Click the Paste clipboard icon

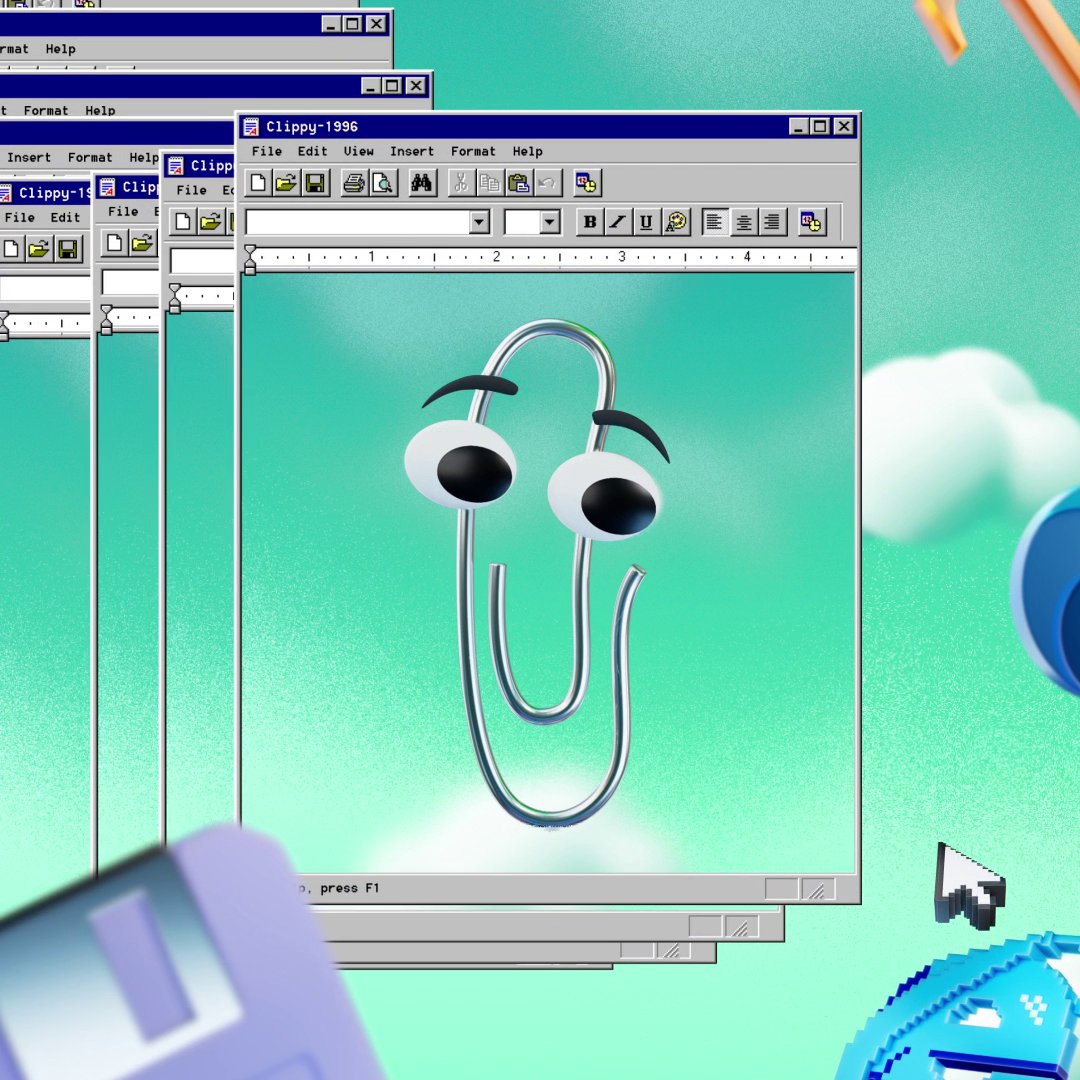[x=518, y=183]
